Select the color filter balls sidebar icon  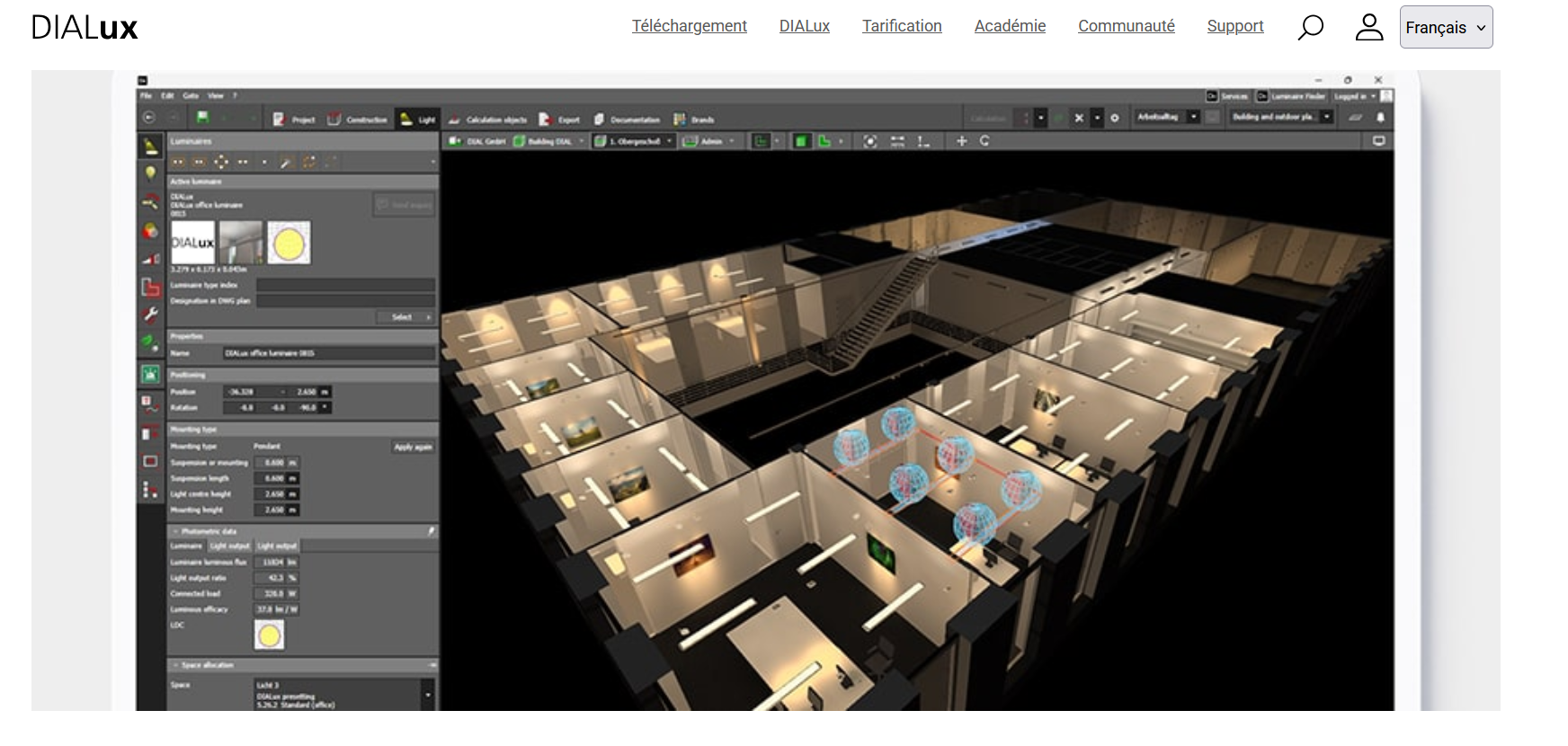coord(150,231)
